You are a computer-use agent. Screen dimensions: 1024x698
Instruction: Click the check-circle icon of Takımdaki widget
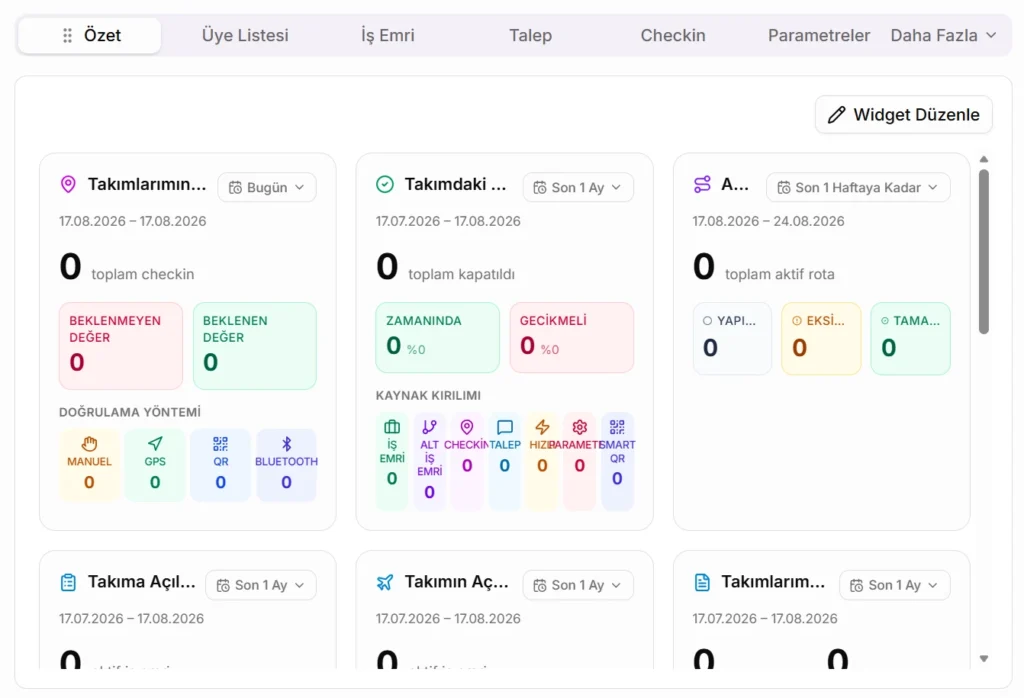pyautogui.click(x=385, y=185)
